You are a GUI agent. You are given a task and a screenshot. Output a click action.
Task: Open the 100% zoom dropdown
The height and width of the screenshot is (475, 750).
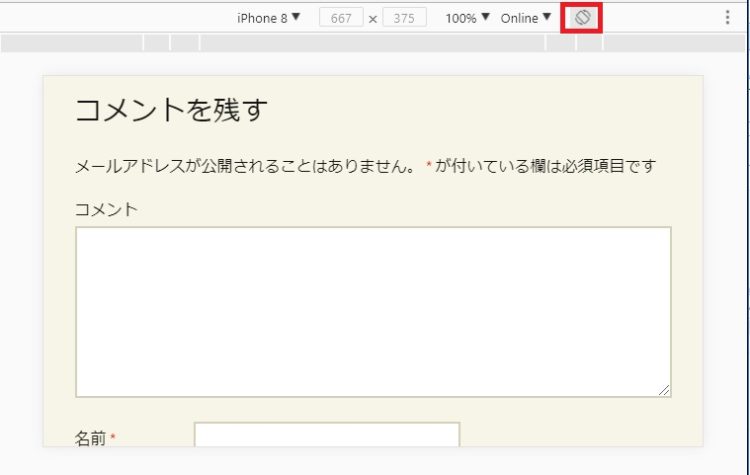pos(467,18)
